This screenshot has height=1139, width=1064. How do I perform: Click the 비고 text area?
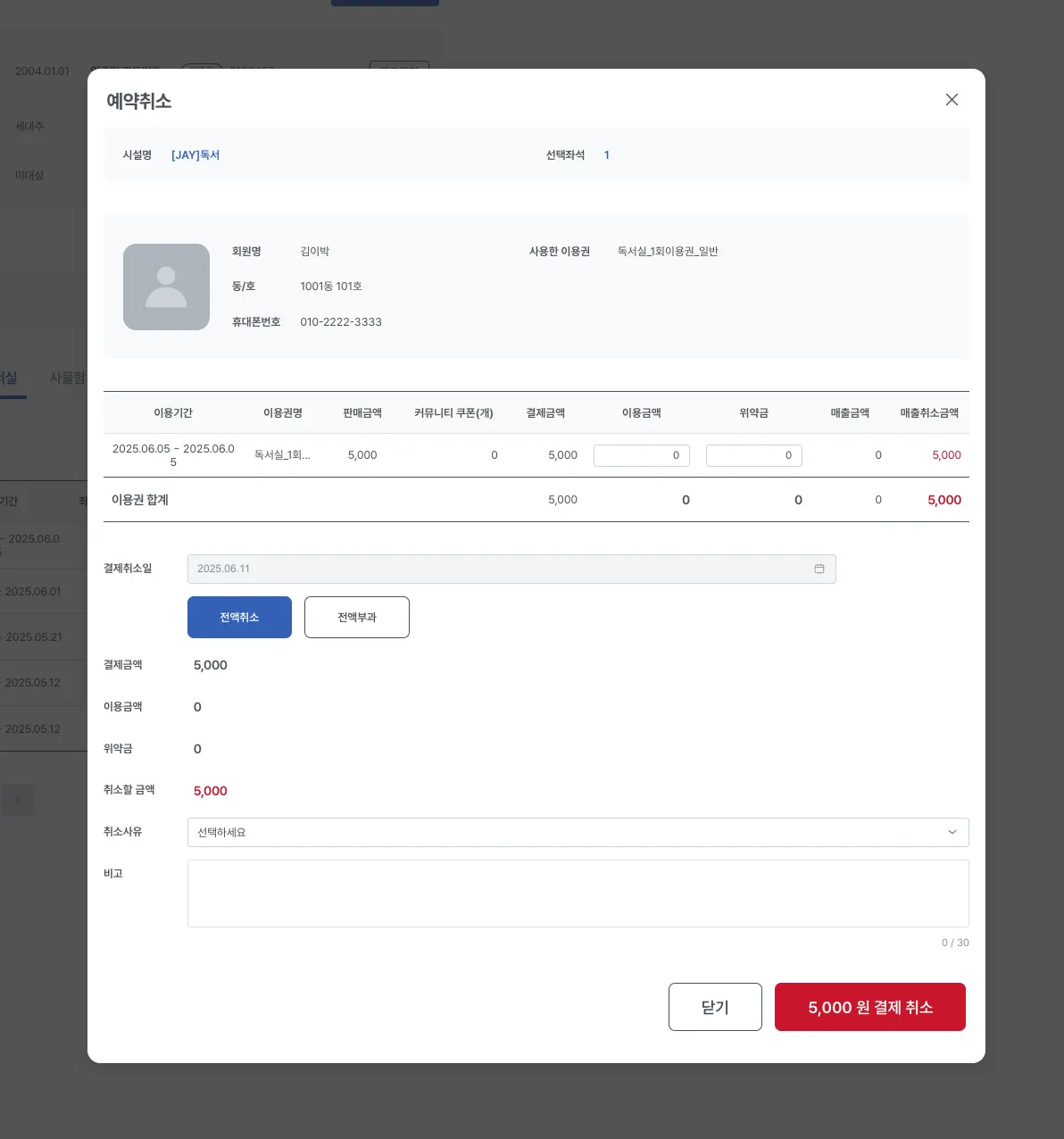578,894
